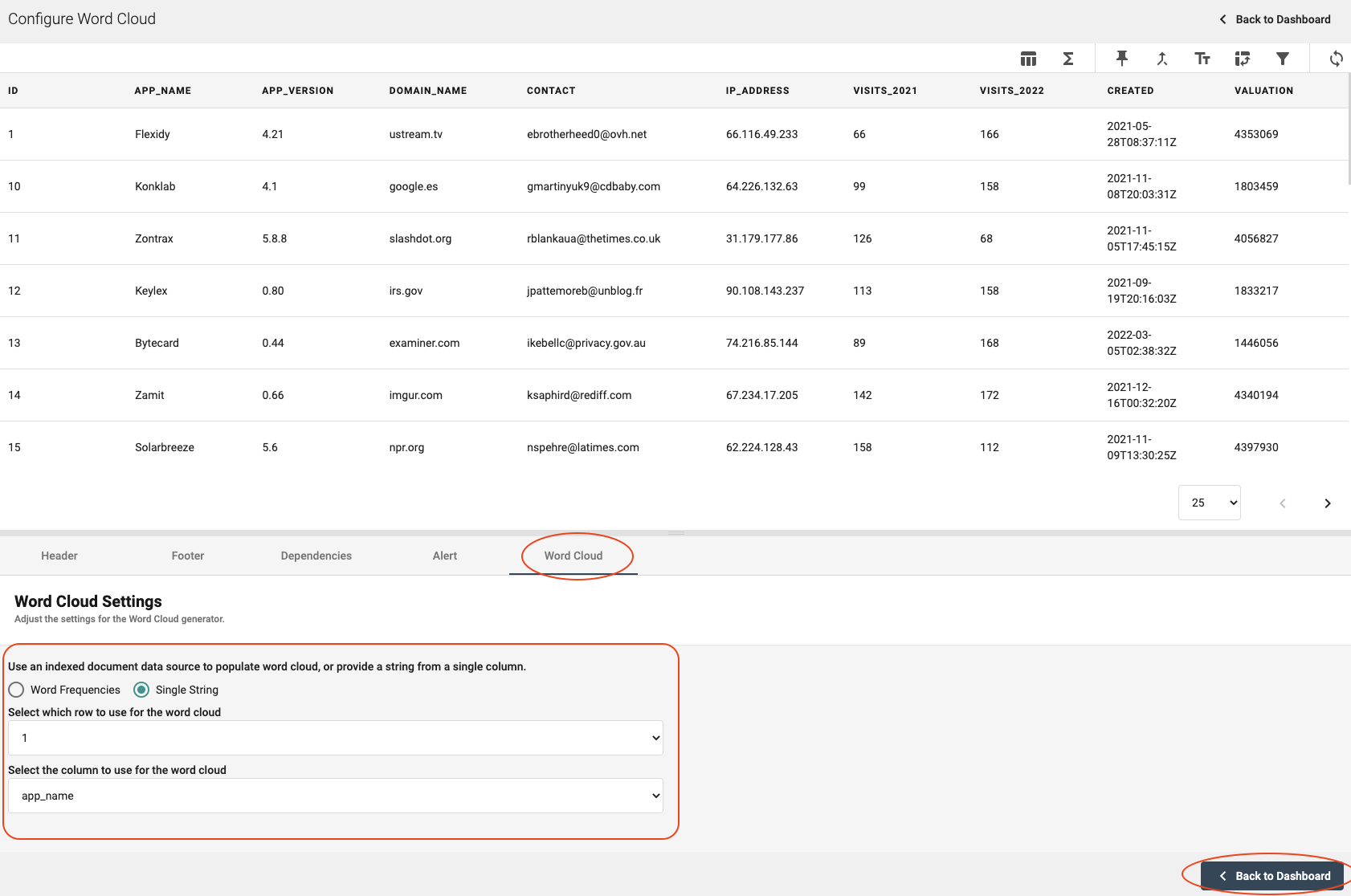Expand the row selection dropdown
This screenshot has height=896, width=1351.
coord(335,738)
